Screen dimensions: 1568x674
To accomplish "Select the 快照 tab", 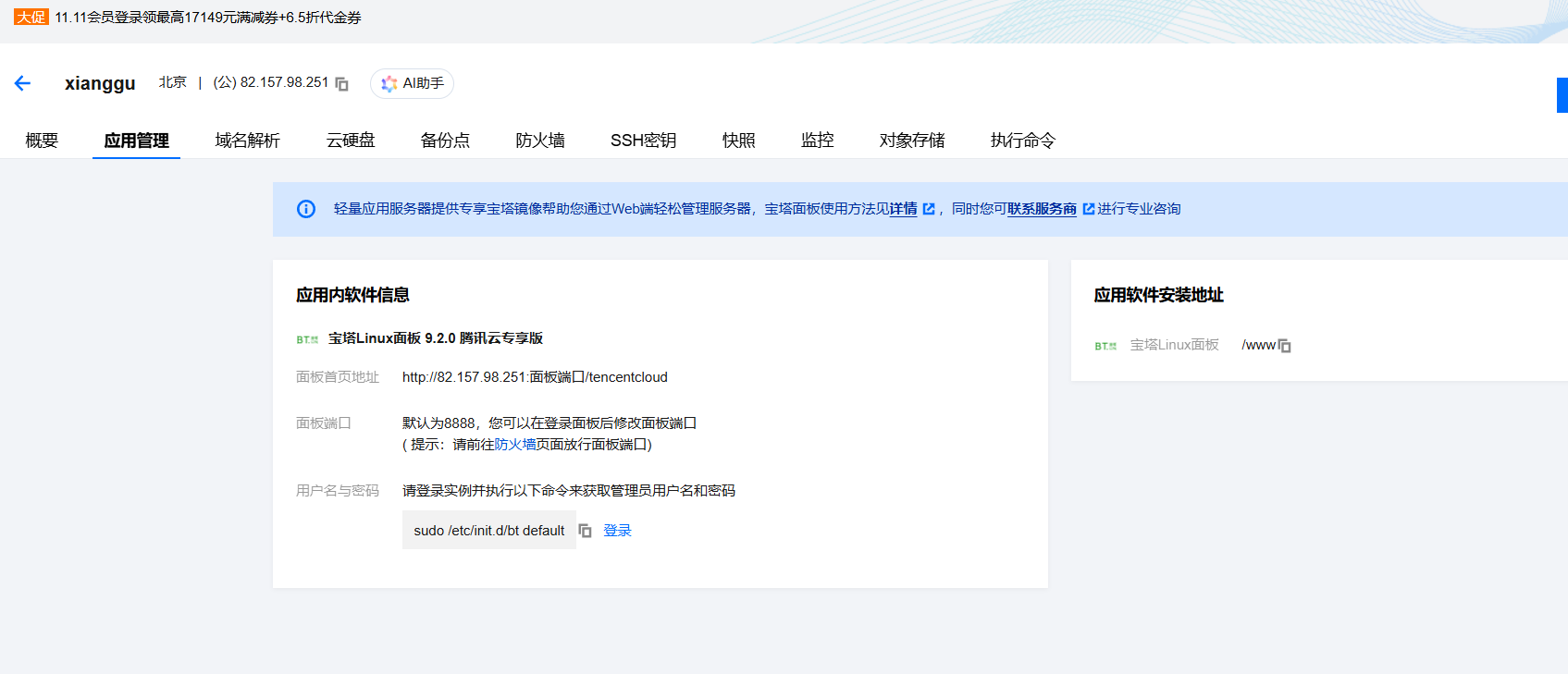I will click(739, 141).
